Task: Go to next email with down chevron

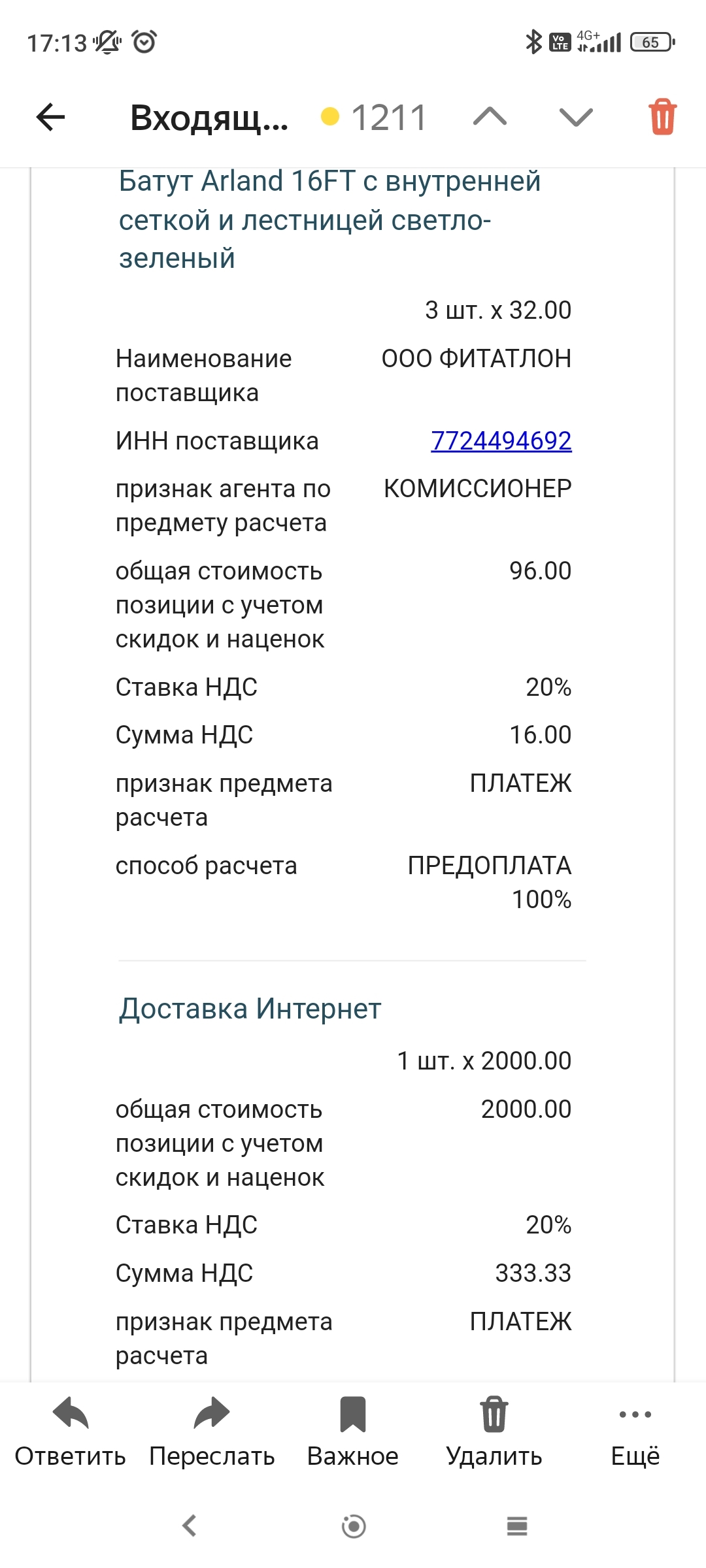Action: point(576,118)
